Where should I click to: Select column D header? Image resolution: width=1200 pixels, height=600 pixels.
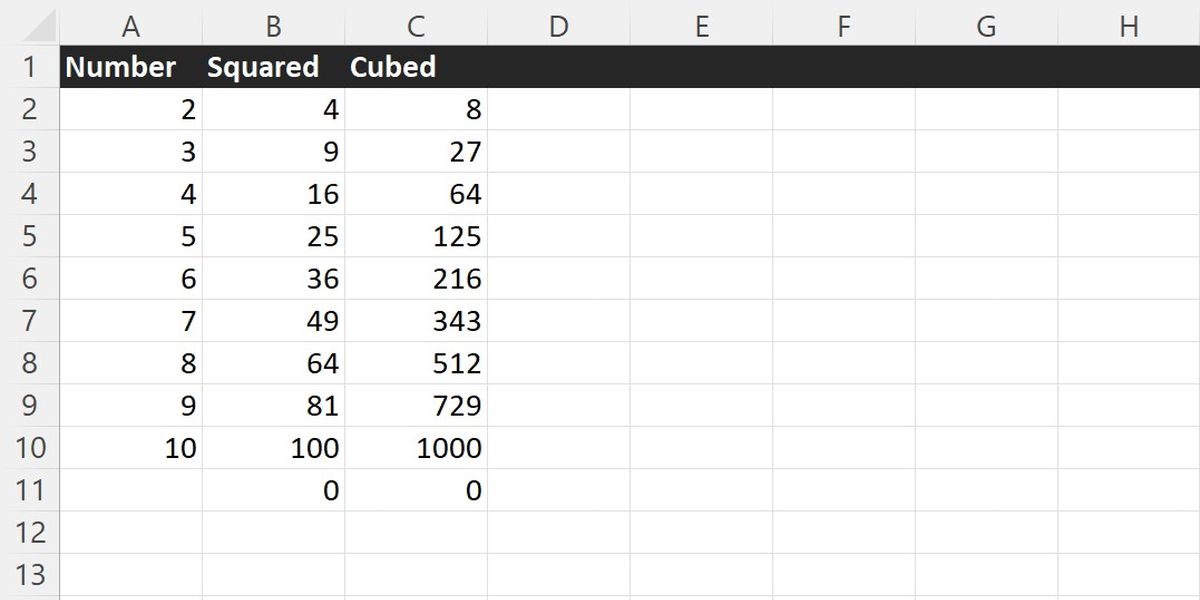[558, 26]
